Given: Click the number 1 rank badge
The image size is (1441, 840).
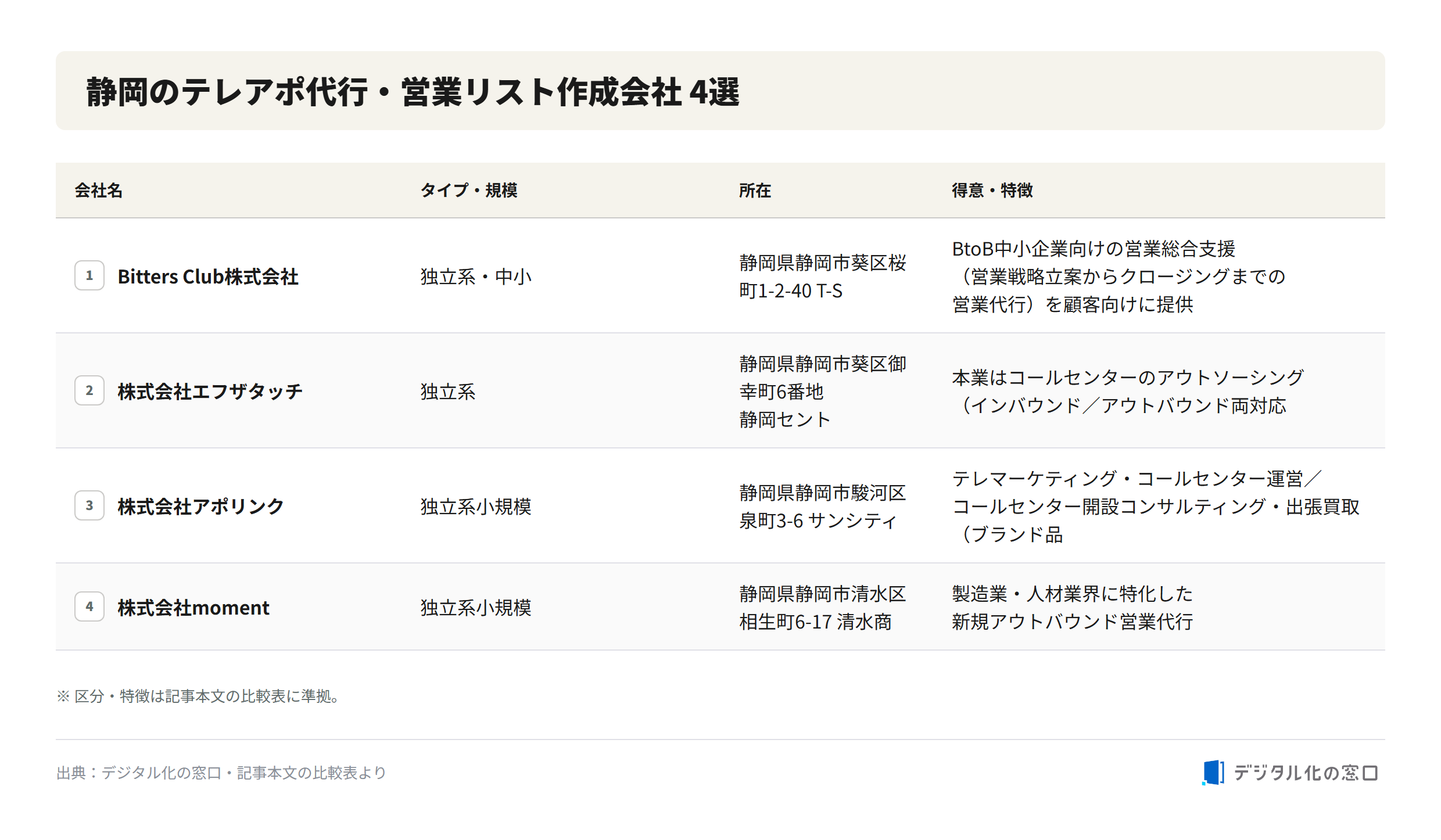Looking at the screenshot, I should [89, 275].
